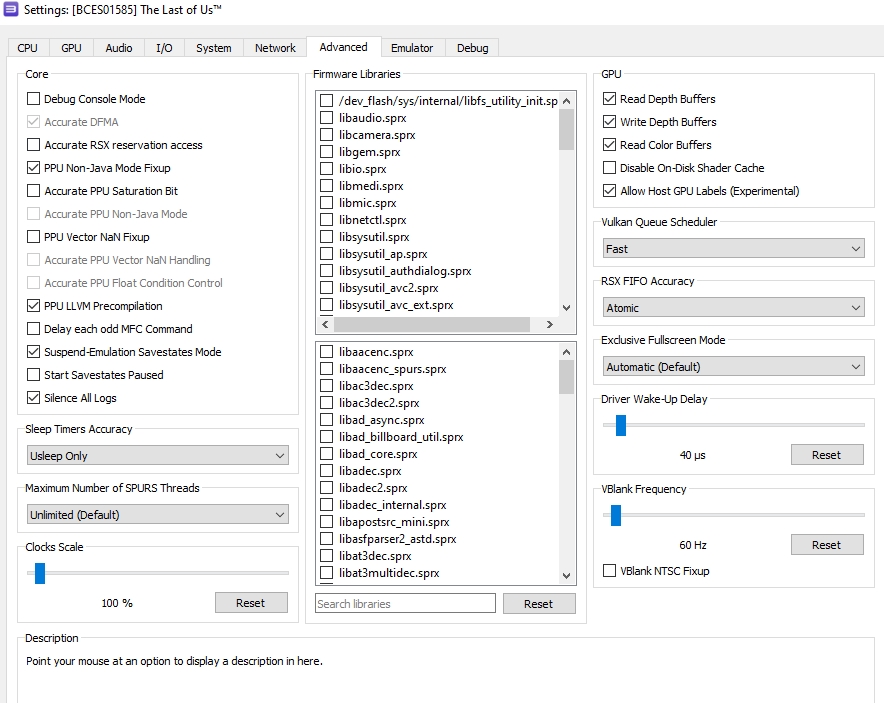Viewport: 884px width, 703px height.
Task: Check libsysutil_avc2.sprx library
Action: [326, 288]
